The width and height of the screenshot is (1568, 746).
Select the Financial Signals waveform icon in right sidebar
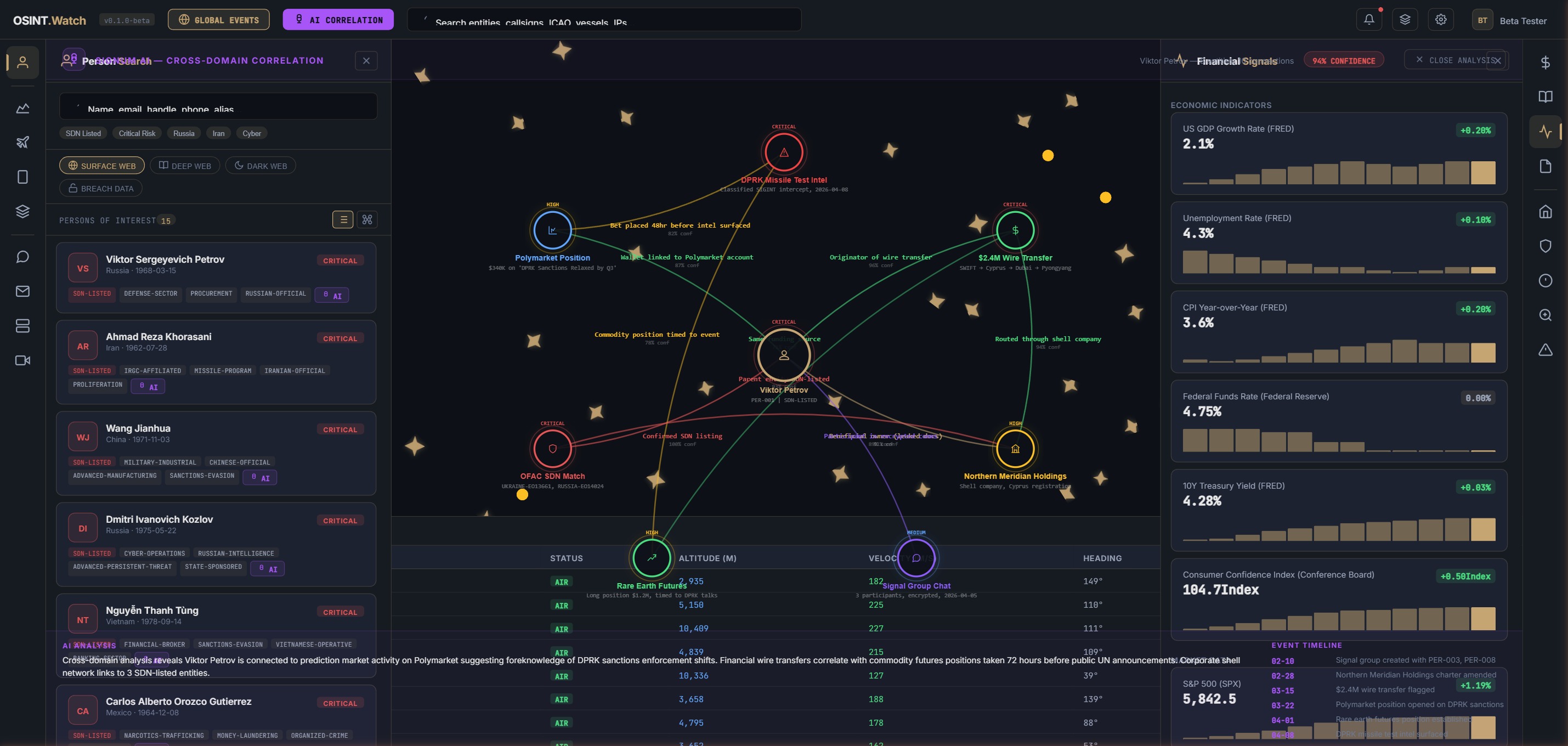pos(1546,131)
